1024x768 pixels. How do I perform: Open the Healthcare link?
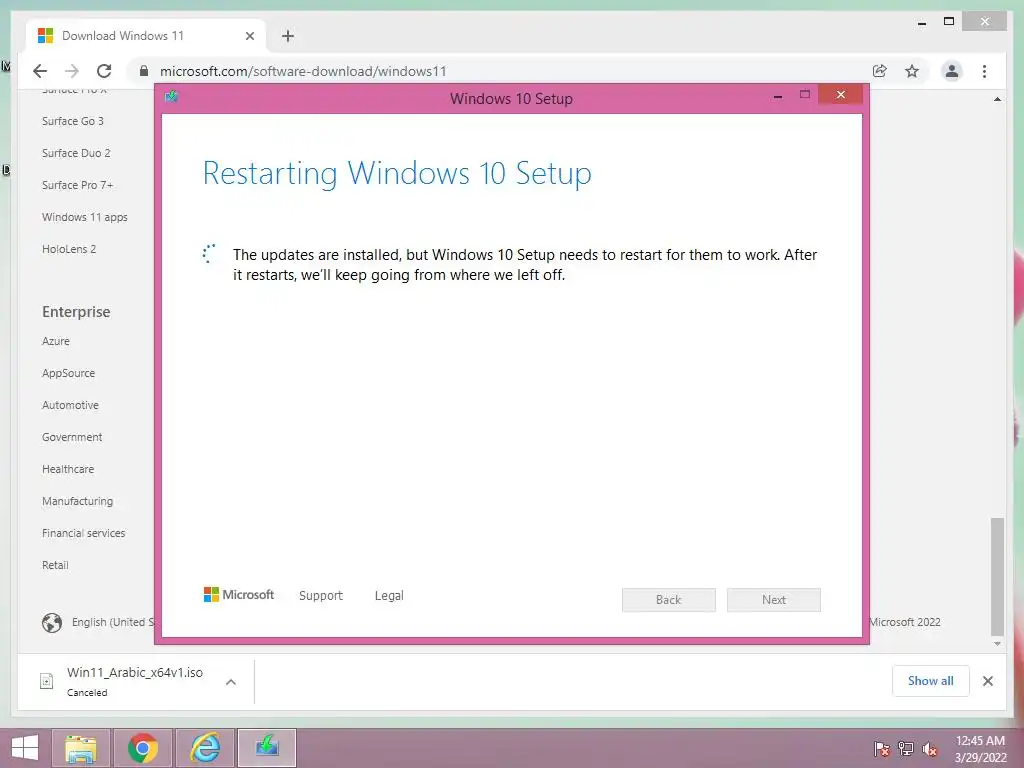pos(68,469)
